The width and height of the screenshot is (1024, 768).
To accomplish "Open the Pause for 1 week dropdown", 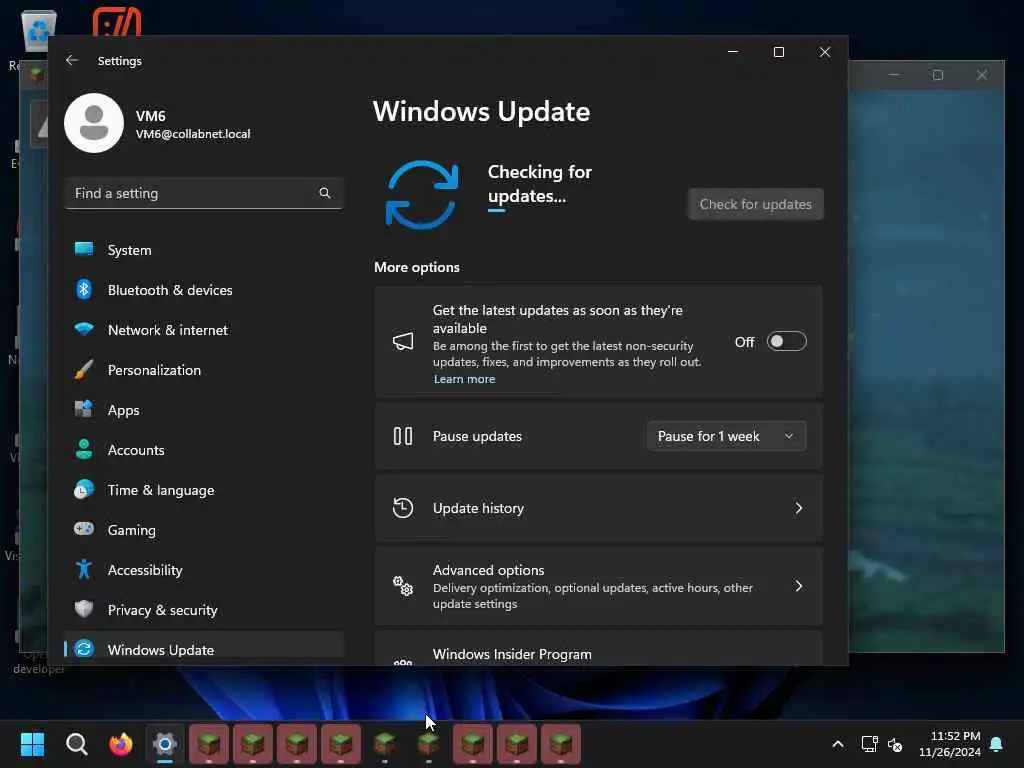I will coord(726,436).
